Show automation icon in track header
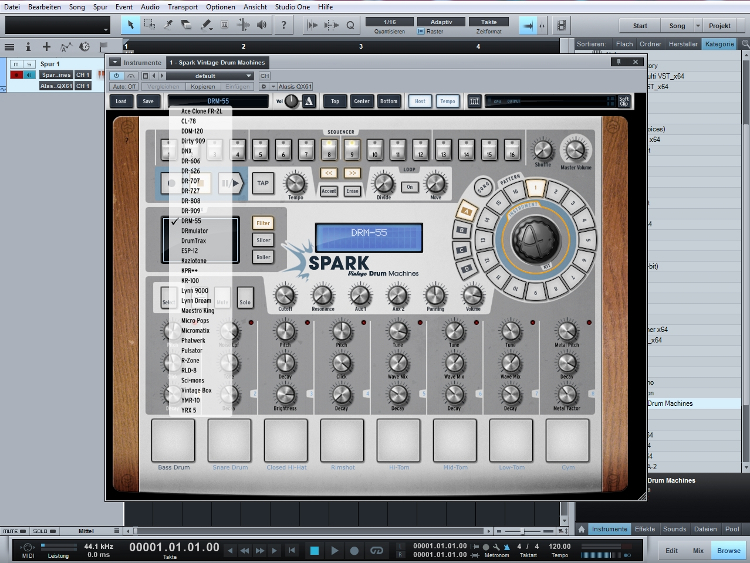Image resolution: width=750 pixels, height=563 pixels. [65, 47]
